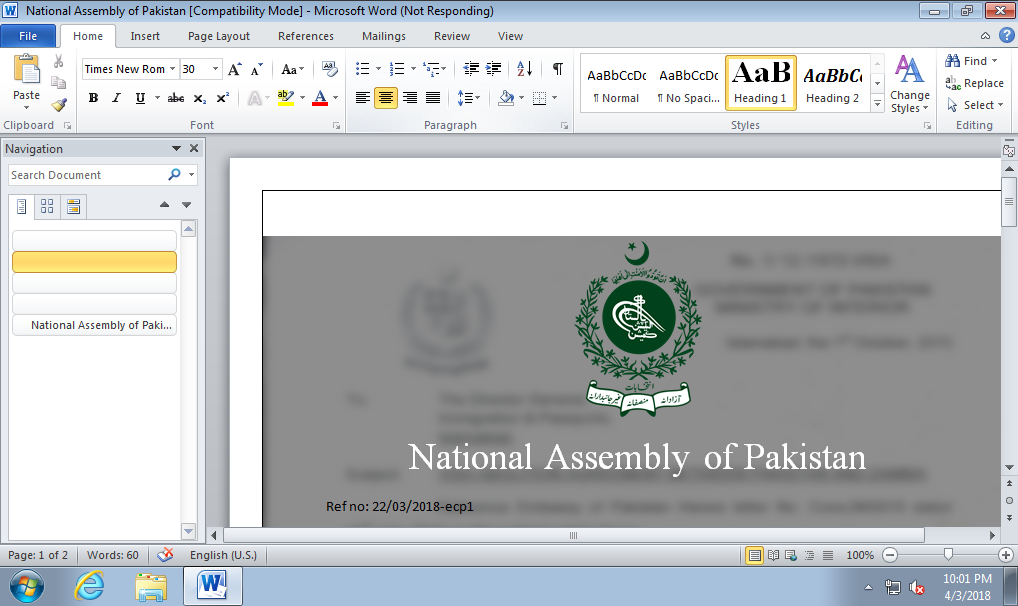
Task: Click the Change Styles icon
Action: pos(909,69)
